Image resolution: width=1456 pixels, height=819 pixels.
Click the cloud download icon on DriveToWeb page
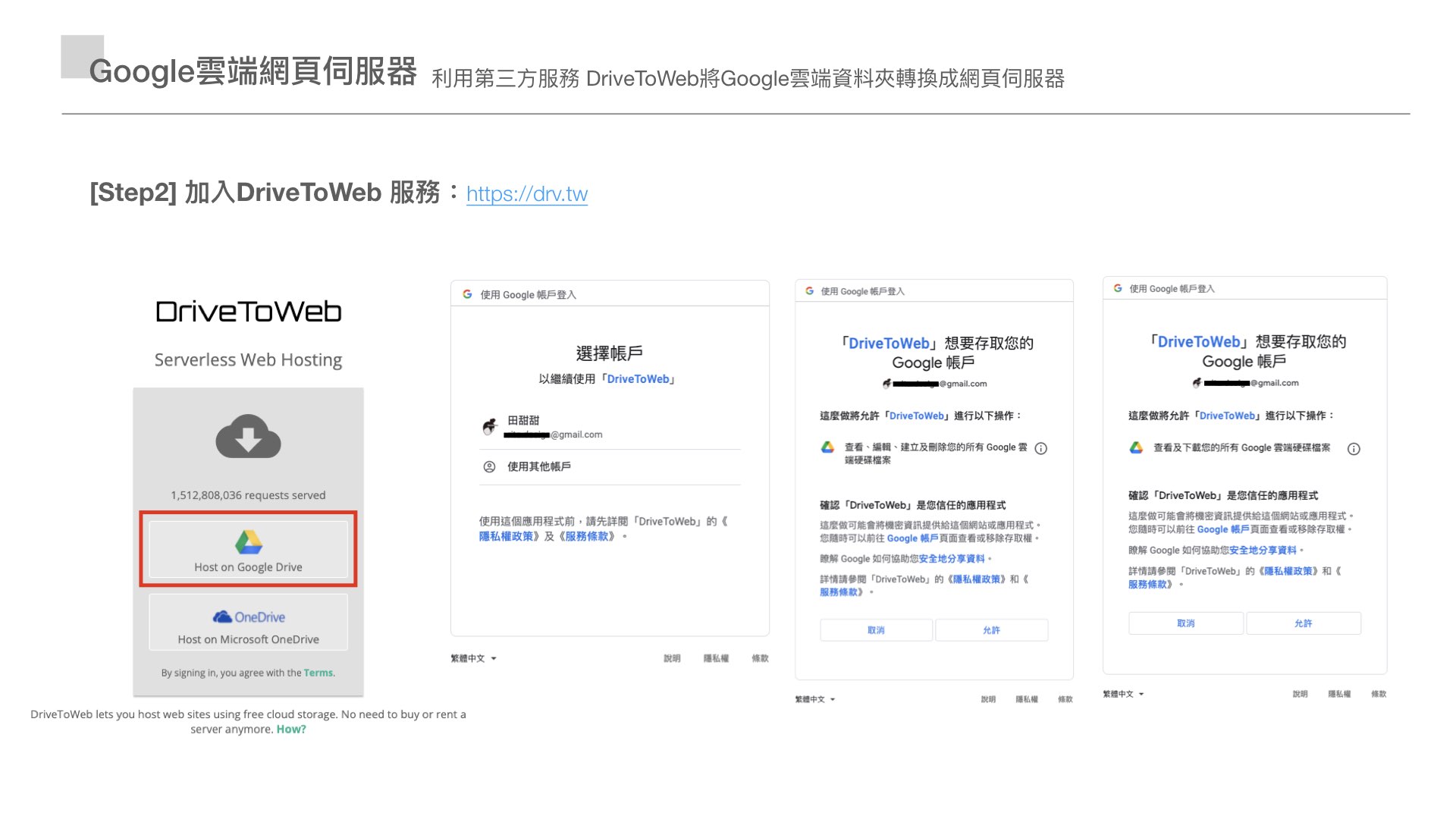pos(248,436)
